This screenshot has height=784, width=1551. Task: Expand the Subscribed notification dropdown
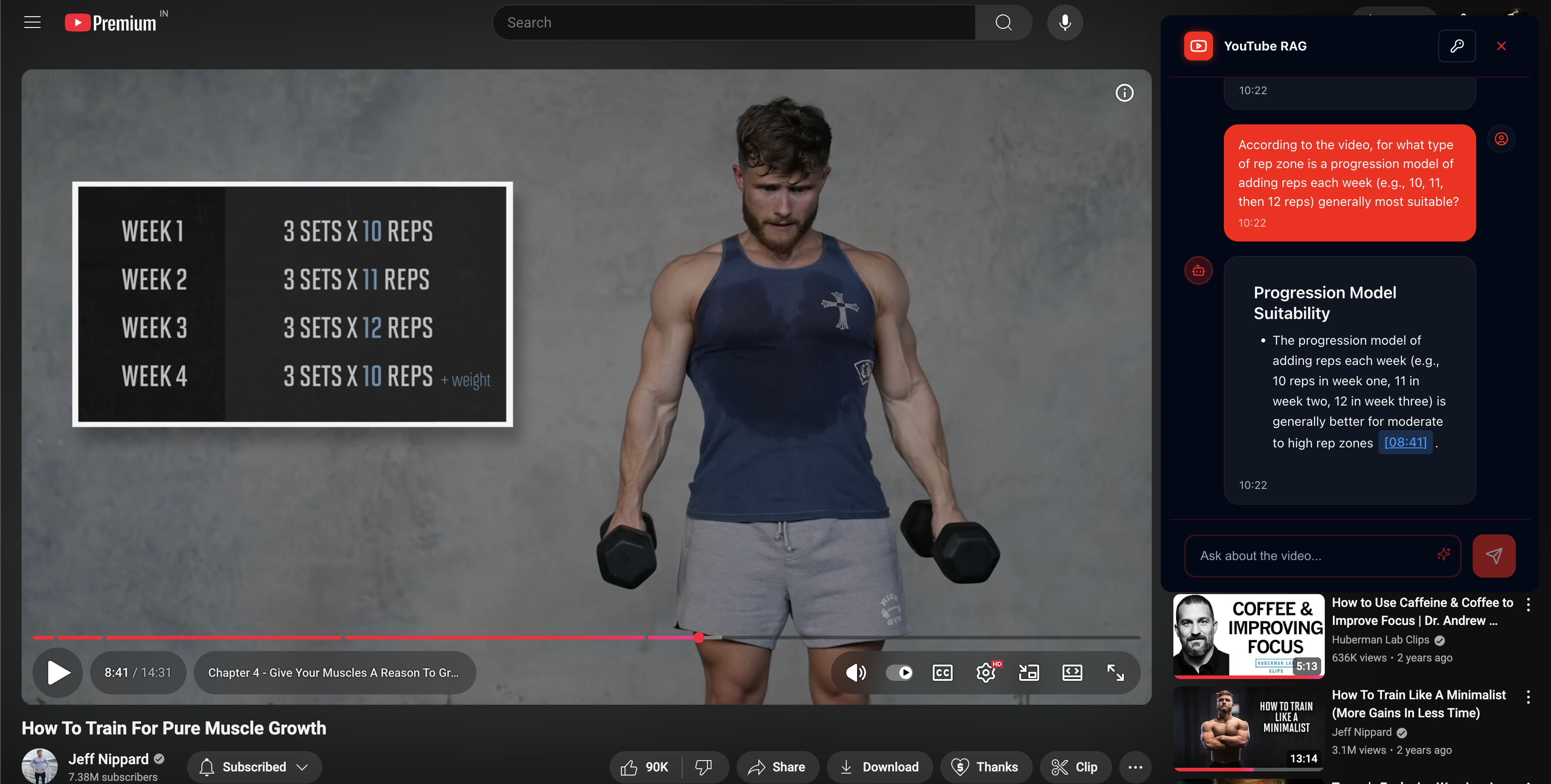302,766
